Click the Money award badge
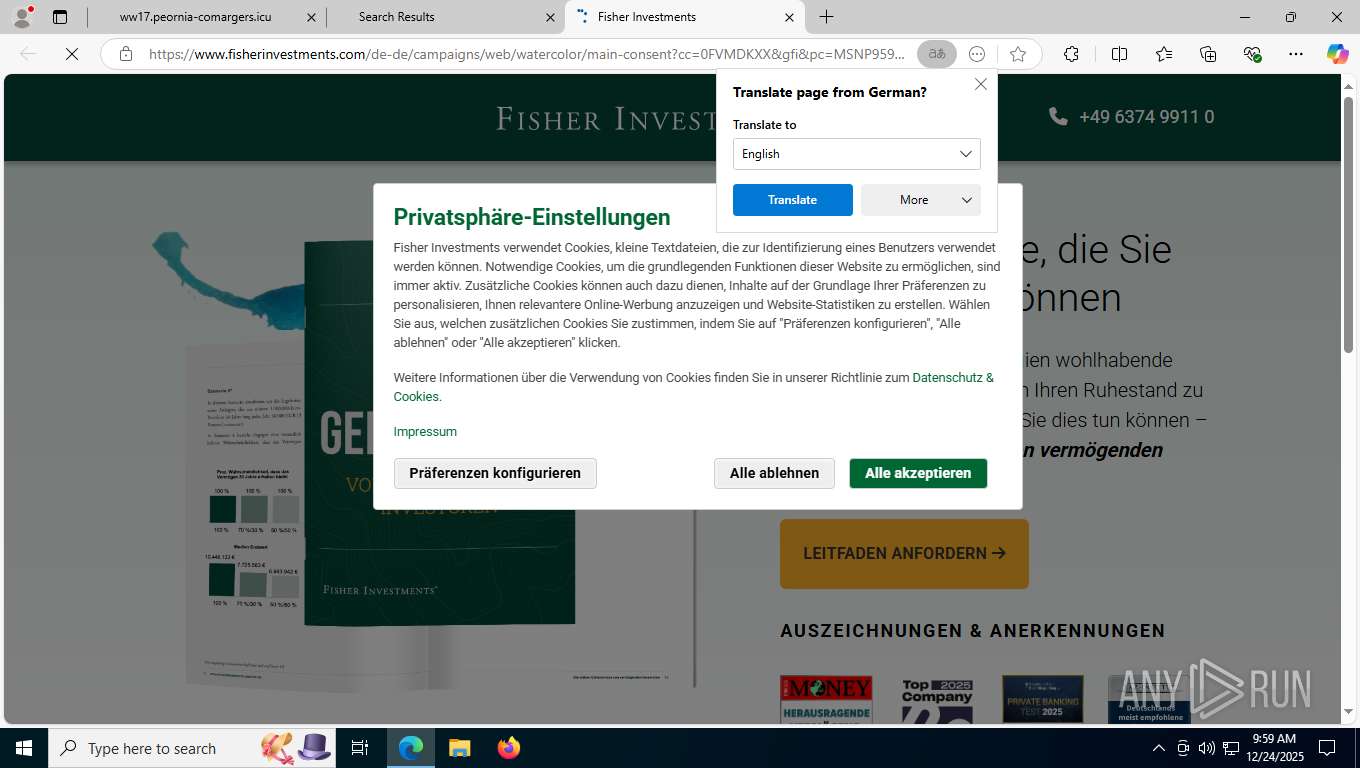Screen dimensions: 1360x768 click(x=826, y=700)
